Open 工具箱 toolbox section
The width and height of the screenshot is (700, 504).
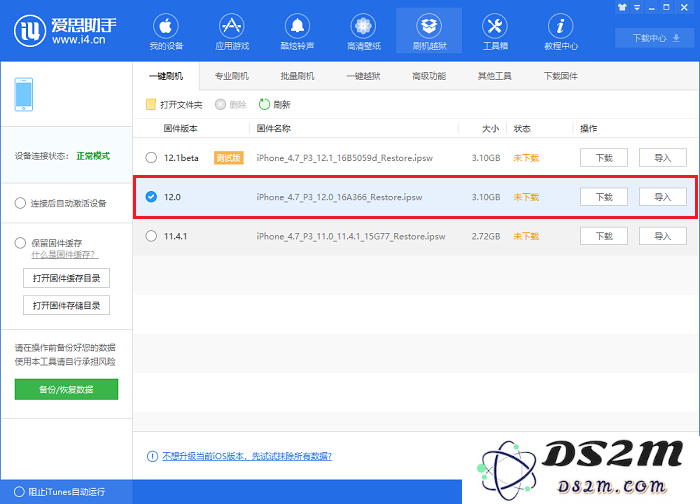click(x=495, y=31)
